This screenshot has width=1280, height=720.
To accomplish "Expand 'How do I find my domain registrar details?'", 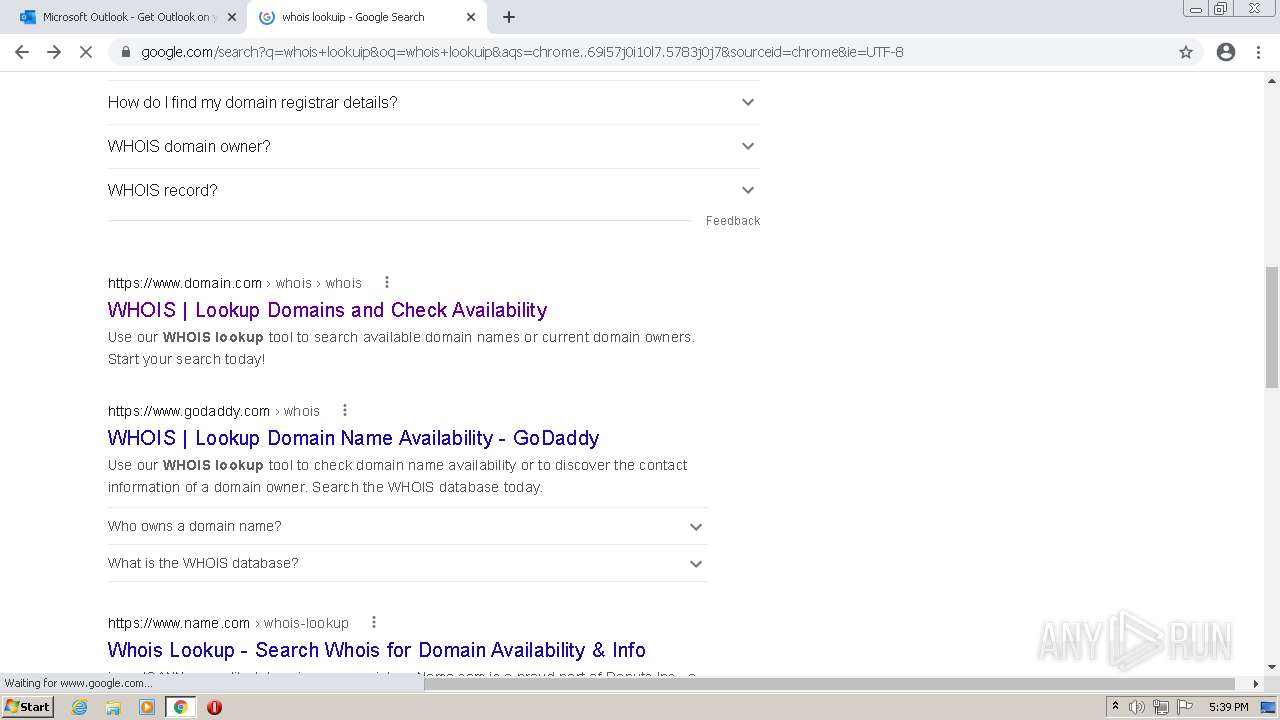I will (433, 102).
